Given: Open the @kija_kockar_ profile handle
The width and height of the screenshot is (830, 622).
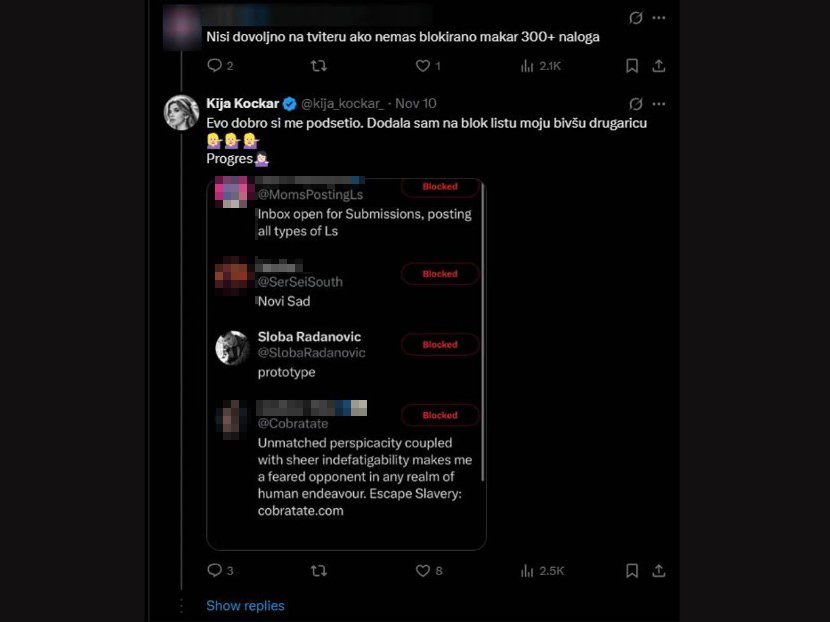Looking at the screenshot, I should [x=342, y=103].
